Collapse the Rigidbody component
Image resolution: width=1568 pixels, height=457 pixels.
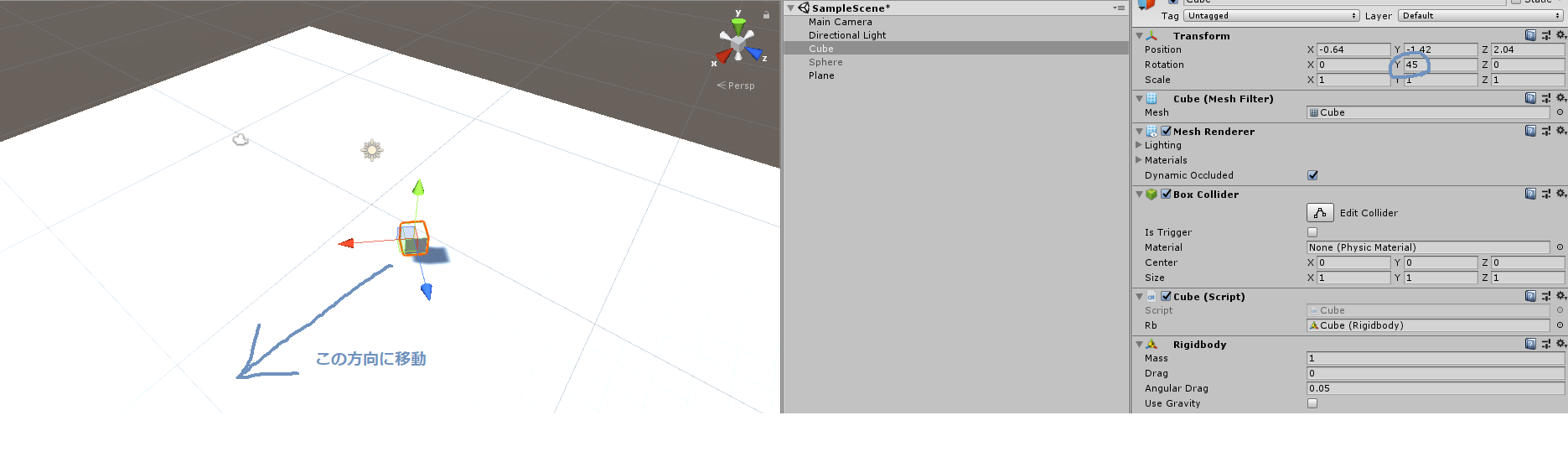[x=1139, y=345]
